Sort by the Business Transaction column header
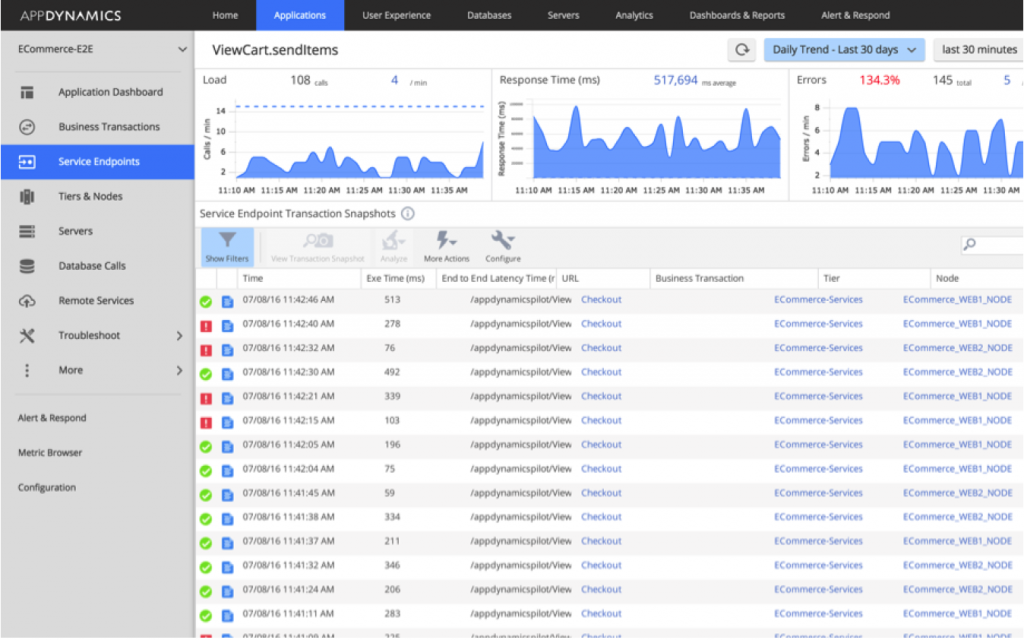Viewport: 1024px width, 640px height. [734, 278]
